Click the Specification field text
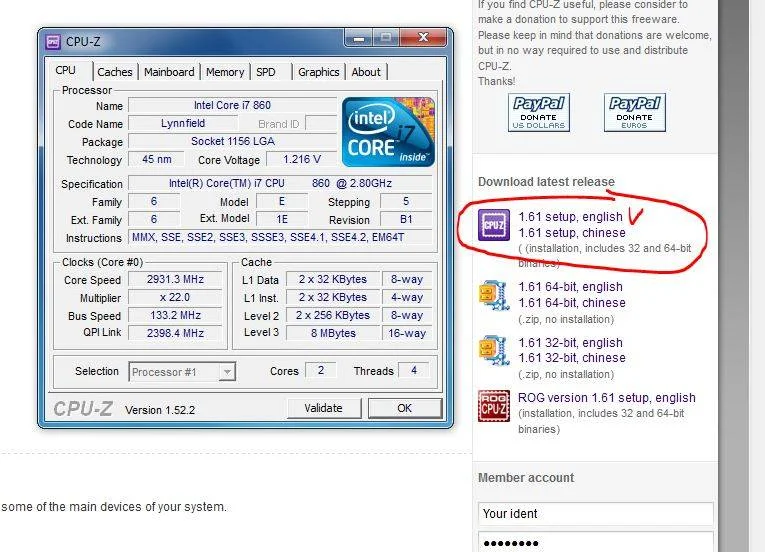The image size is (765, 552). [280, 184]
